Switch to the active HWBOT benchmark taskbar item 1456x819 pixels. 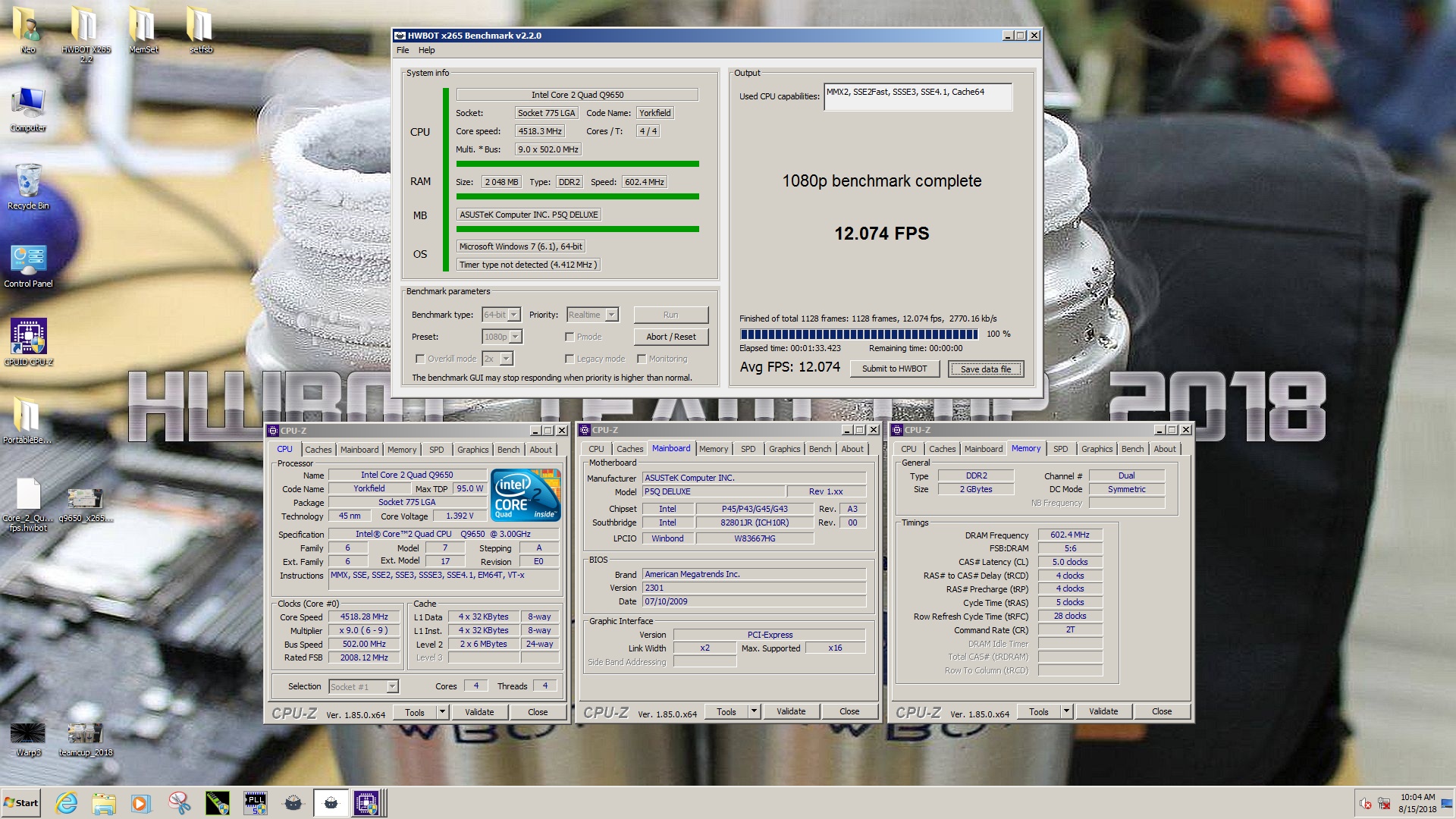(331, 803)
